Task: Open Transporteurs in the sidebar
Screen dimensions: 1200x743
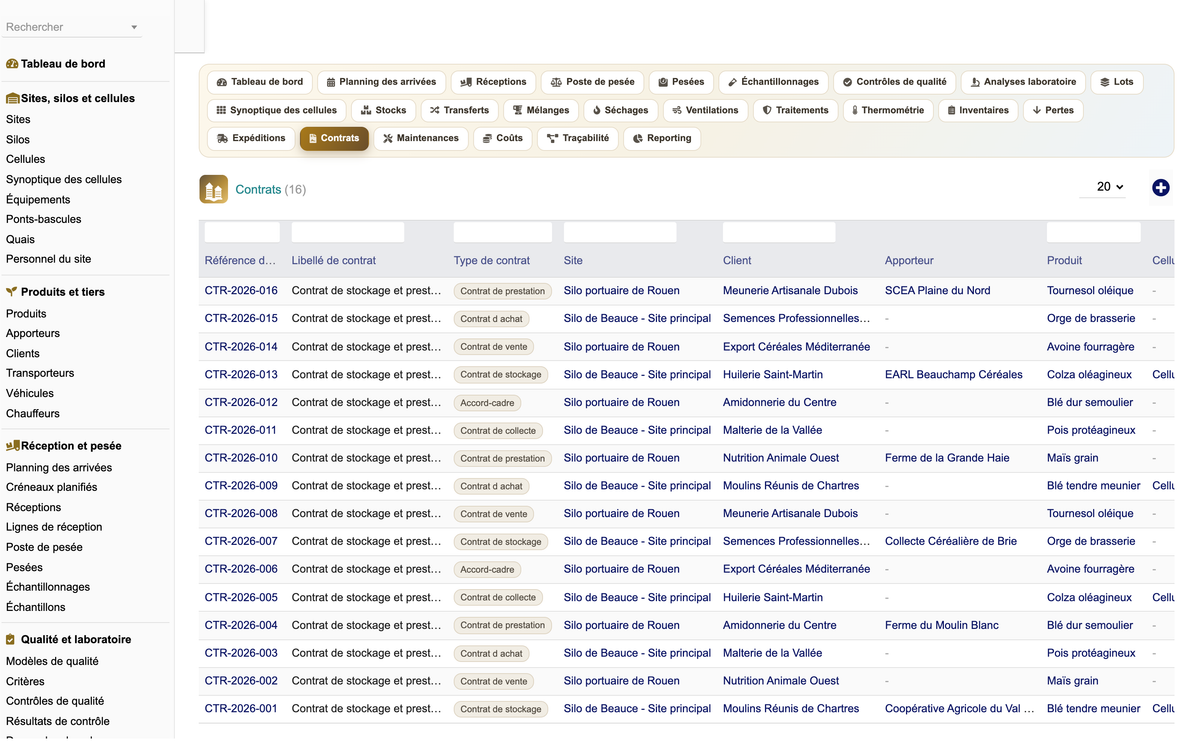Action: pos(40,374)
